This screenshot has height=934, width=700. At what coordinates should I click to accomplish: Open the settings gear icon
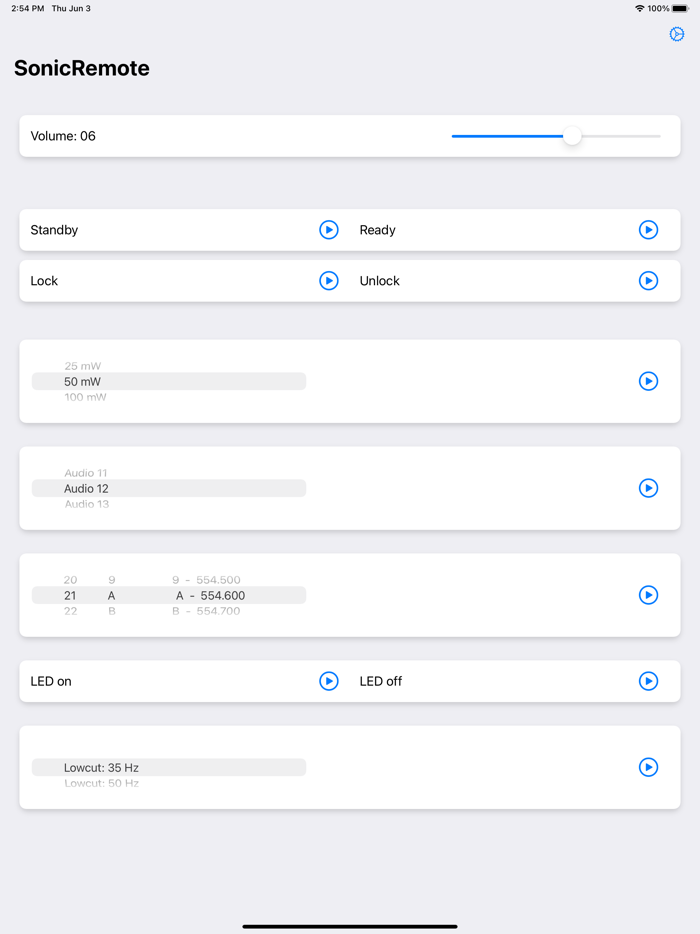[x=677, y=34]
